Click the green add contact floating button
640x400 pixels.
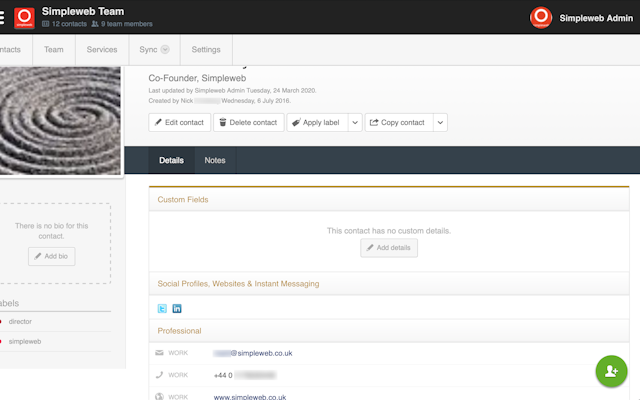click(x=610, y=370)
